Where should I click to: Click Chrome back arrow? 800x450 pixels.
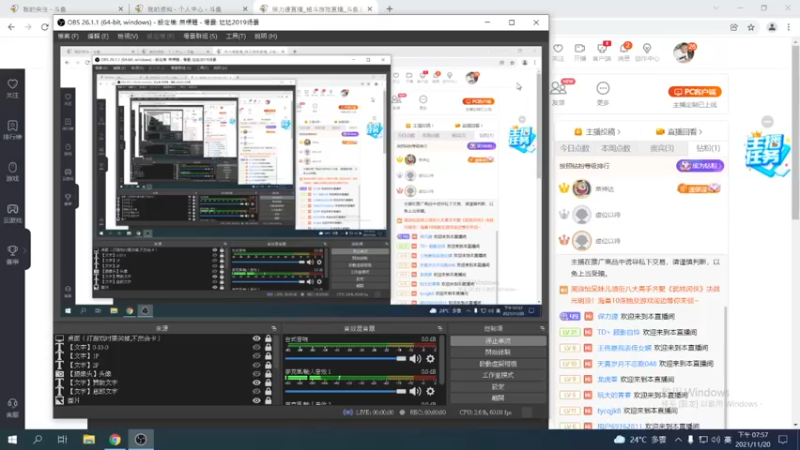pyautogui.click(x=11, y=27)
